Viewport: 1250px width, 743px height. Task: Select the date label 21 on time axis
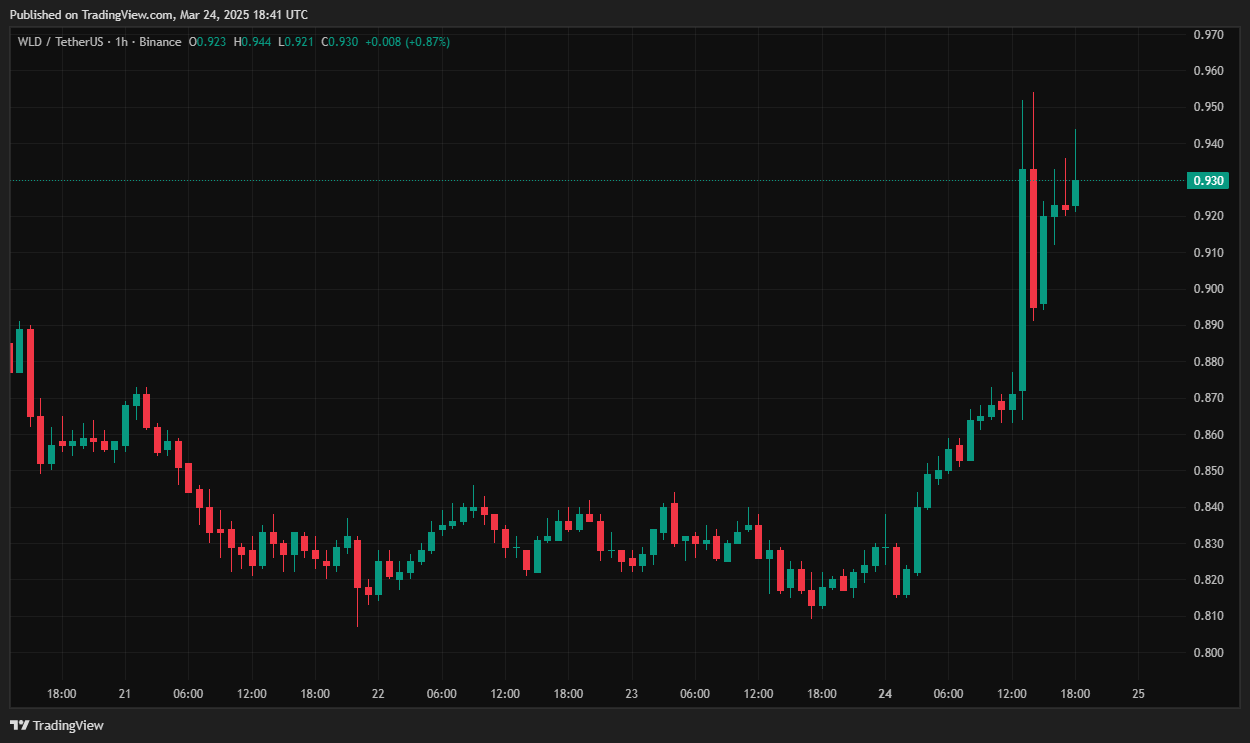tap(125, 693)
